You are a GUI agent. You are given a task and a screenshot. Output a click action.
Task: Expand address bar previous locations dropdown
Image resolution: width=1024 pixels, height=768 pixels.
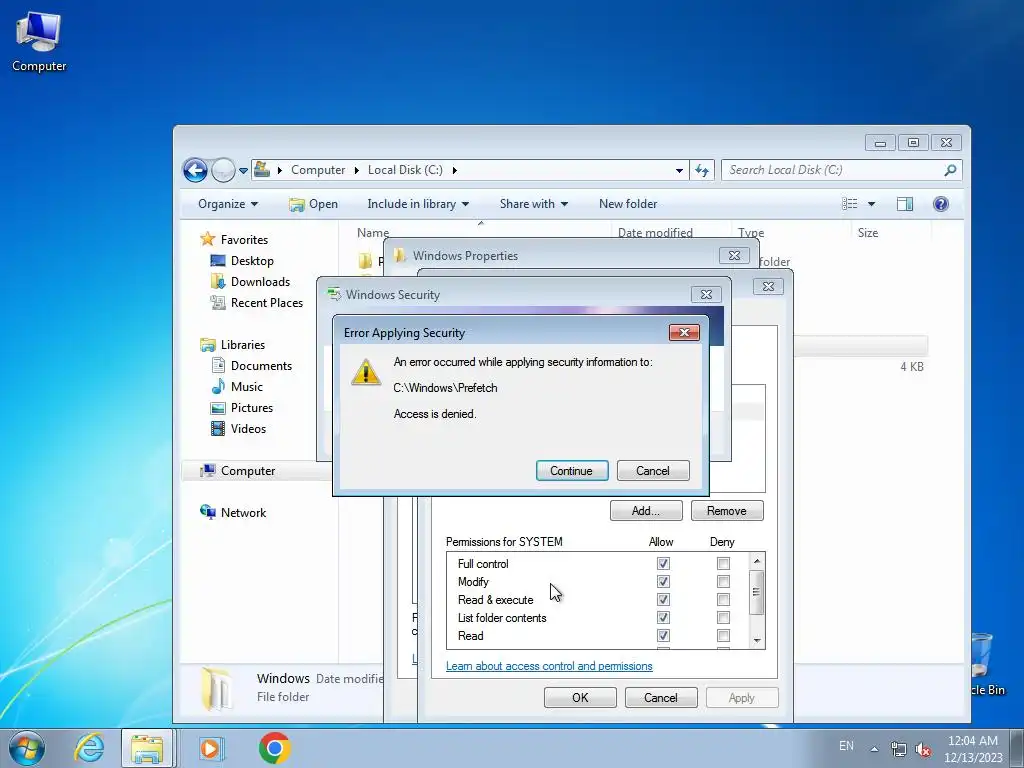click(679, 170)
